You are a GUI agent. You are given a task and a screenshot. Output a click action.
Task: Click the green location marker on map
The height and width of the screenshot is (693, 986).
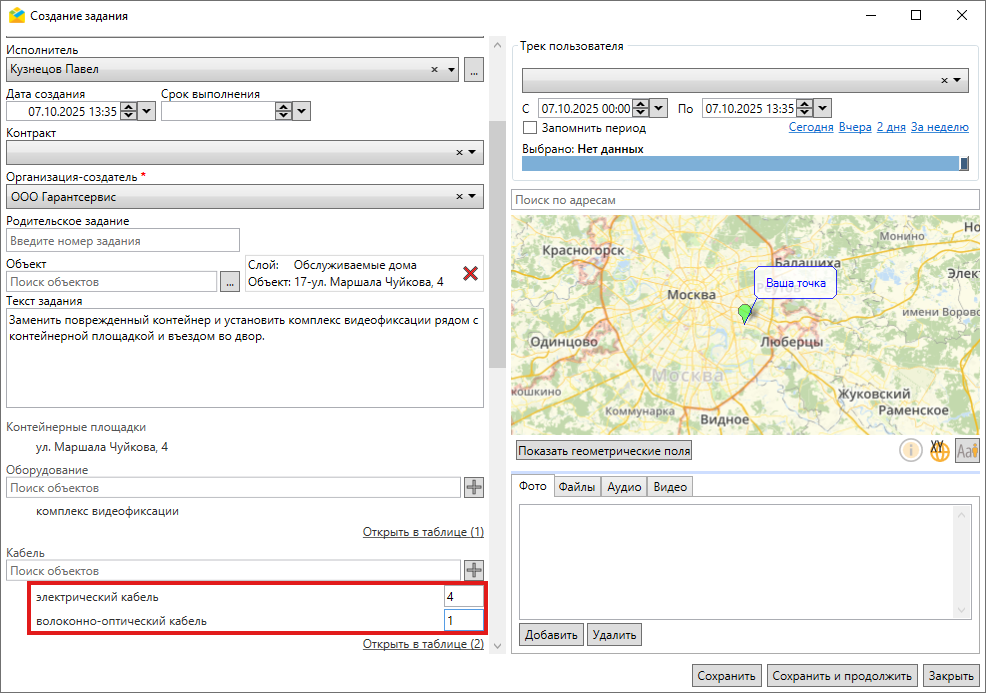click(744, 313)
